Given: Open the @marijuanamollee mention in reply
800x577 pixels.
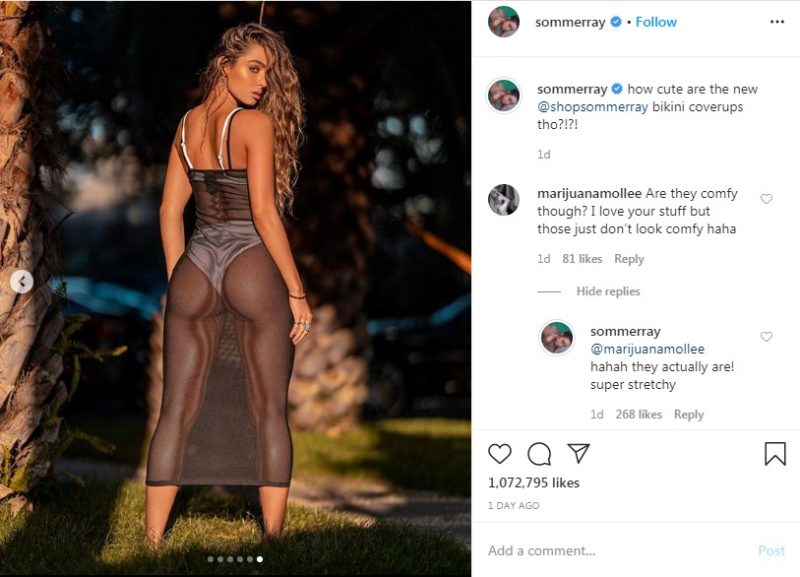Looking at the screenshot, I should coord(648,349).
